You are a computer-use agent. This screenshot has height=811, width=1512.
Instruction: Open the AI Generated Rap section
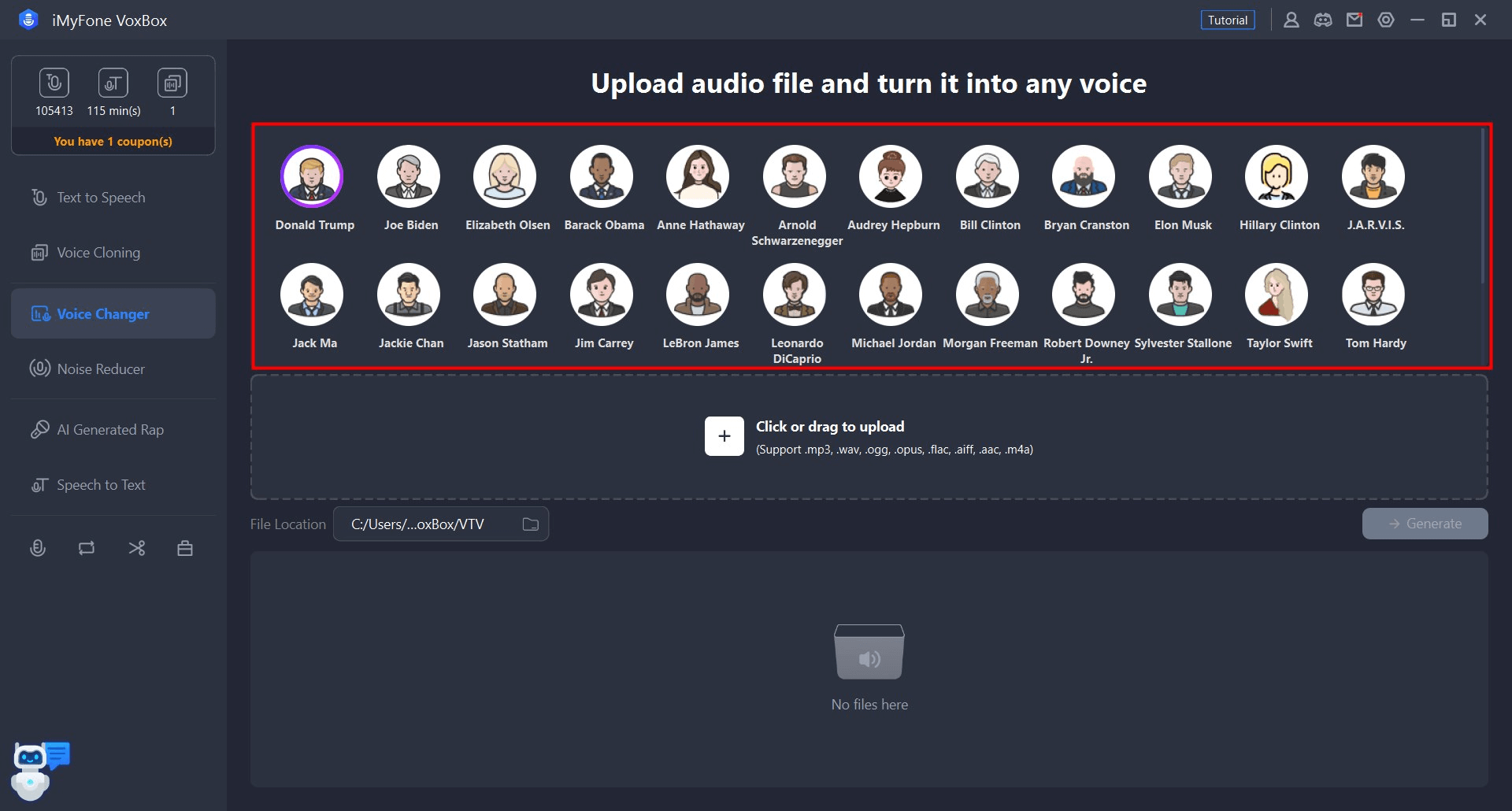point(113,430)
